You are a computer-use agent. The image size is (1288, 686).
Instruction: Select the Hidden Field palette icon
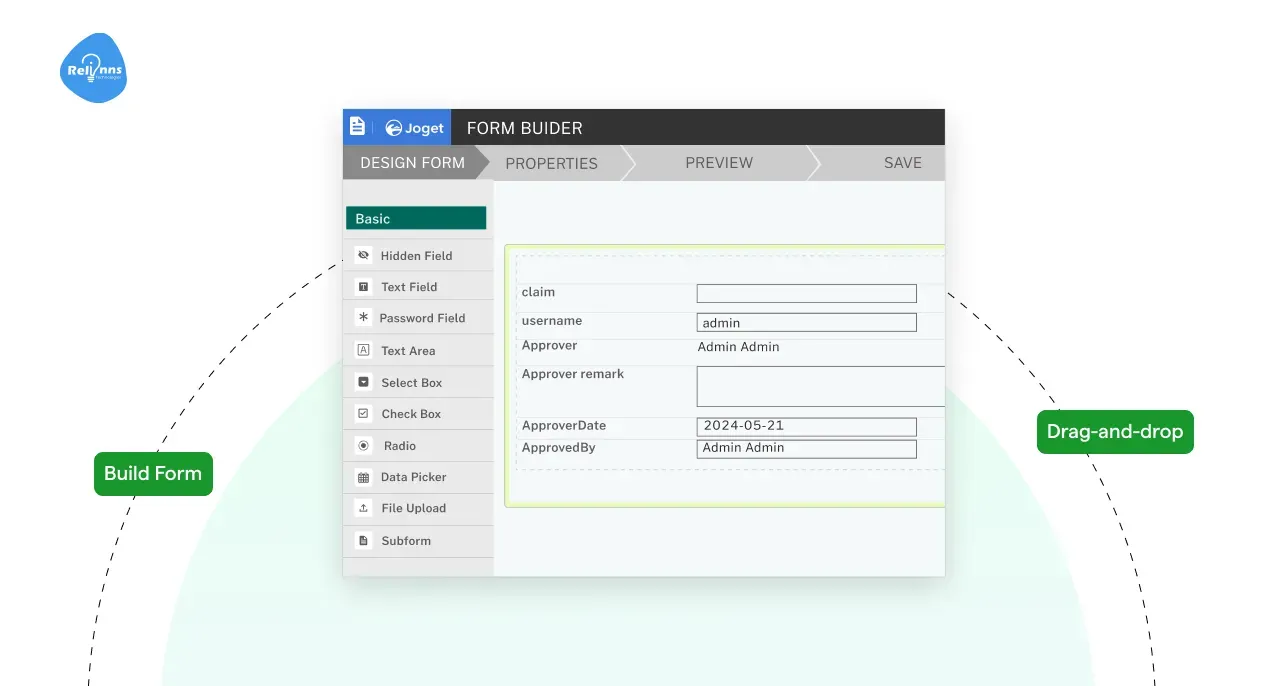[x=363, y=255]
